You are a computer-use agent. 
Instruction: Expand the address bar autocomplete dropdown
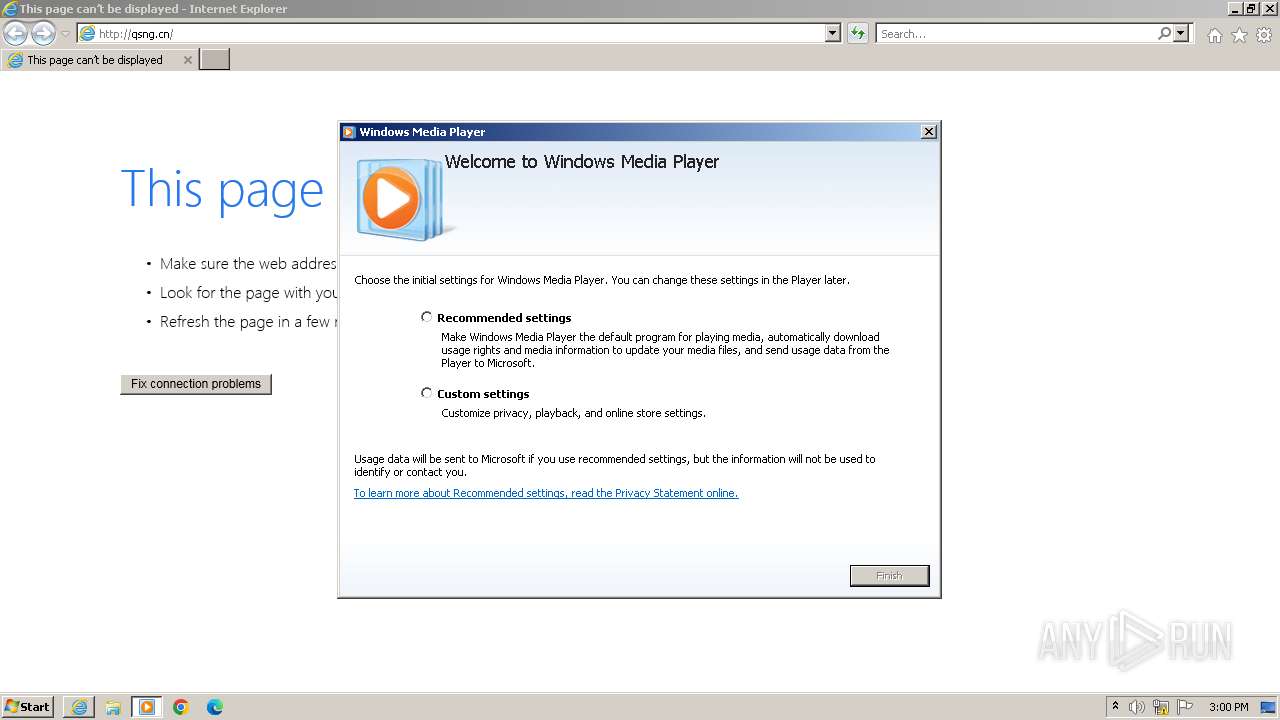(833, 34)
